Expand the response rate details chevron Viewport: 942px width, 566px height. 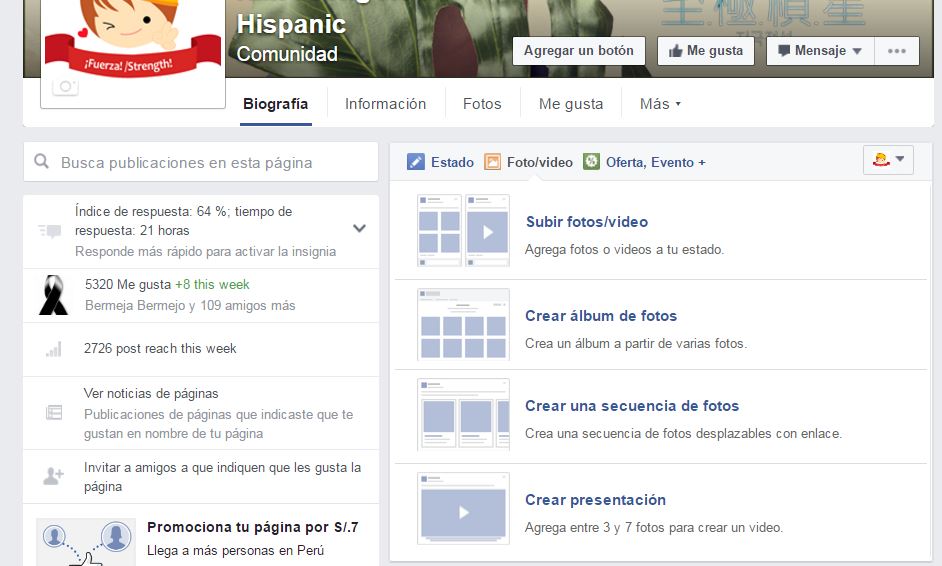359,228
